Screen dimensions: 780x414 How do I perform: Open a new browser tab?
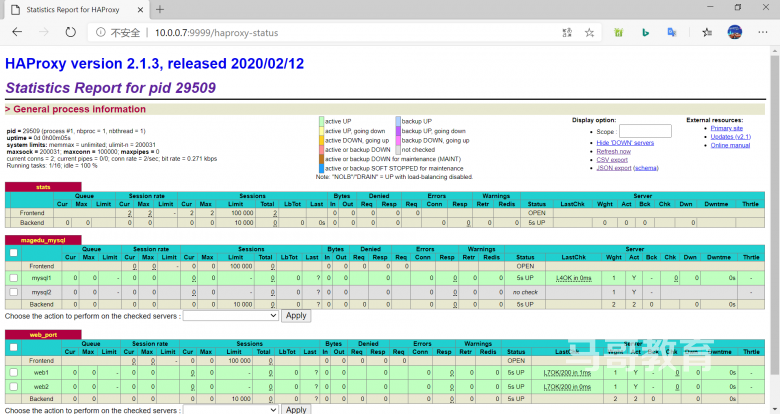160,9
